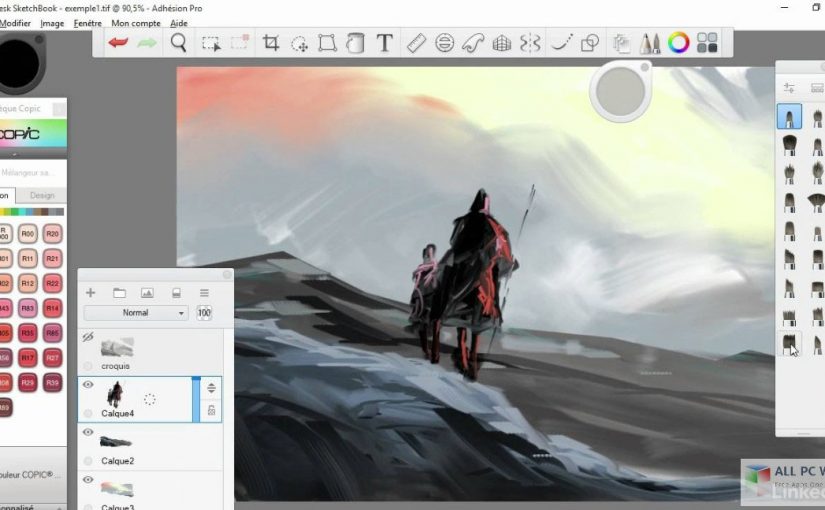
Task: Hide the Calque3 layer
Action: pyautogui.click(x=88, y=480)
